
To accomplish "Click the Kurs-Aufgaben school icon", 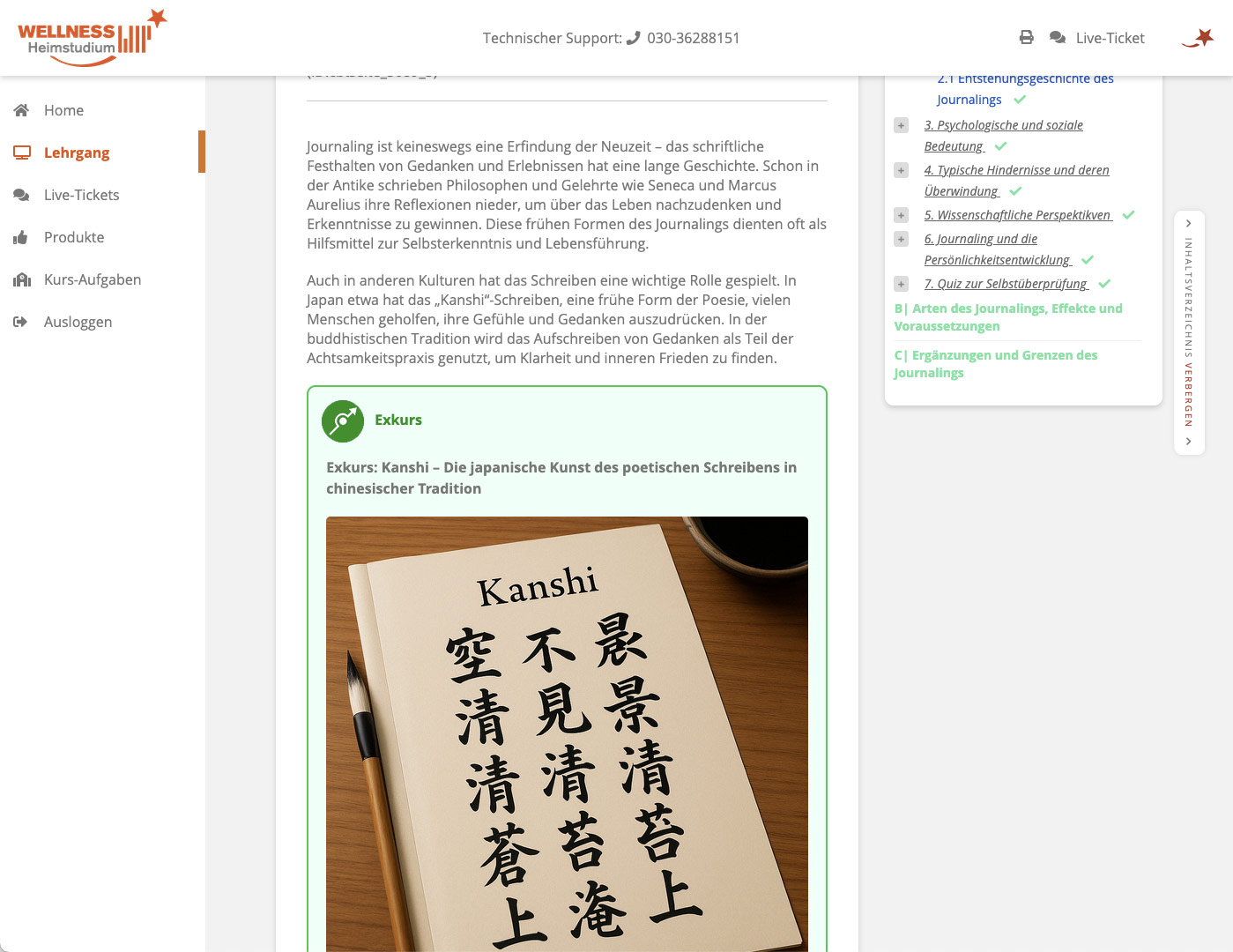I will (x=22, y=279).
